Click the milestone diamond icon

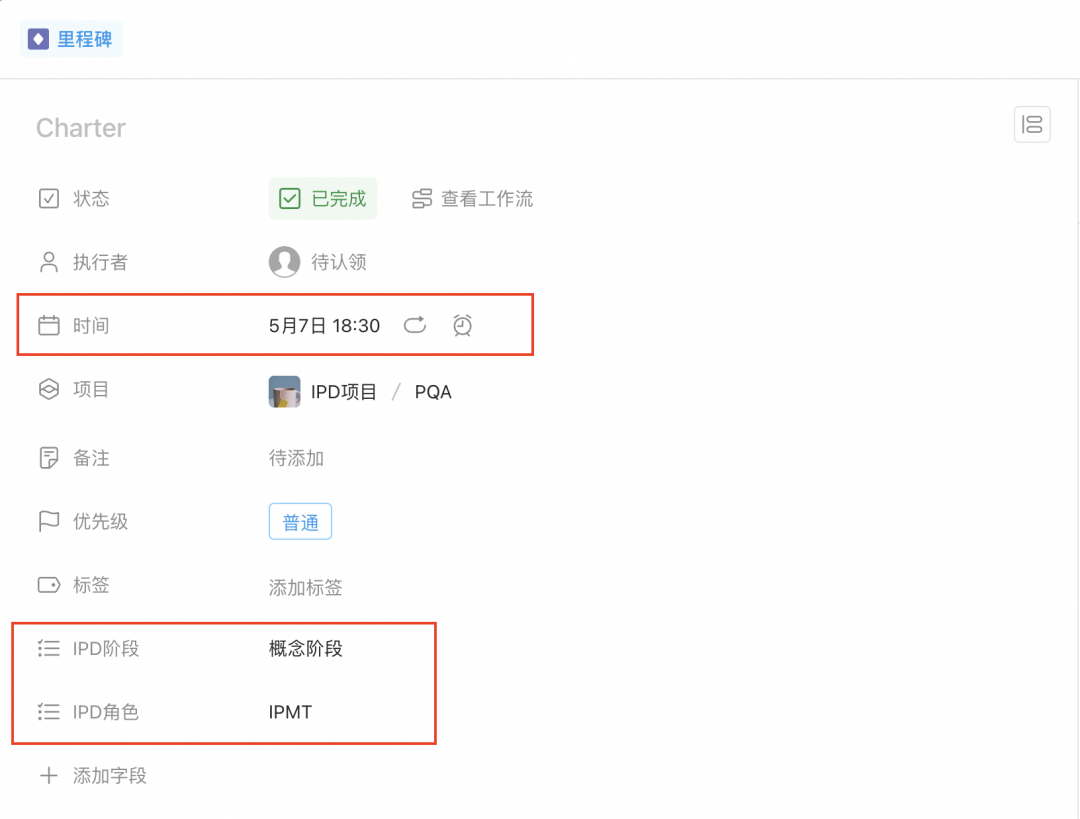click(x=38, y=40)
